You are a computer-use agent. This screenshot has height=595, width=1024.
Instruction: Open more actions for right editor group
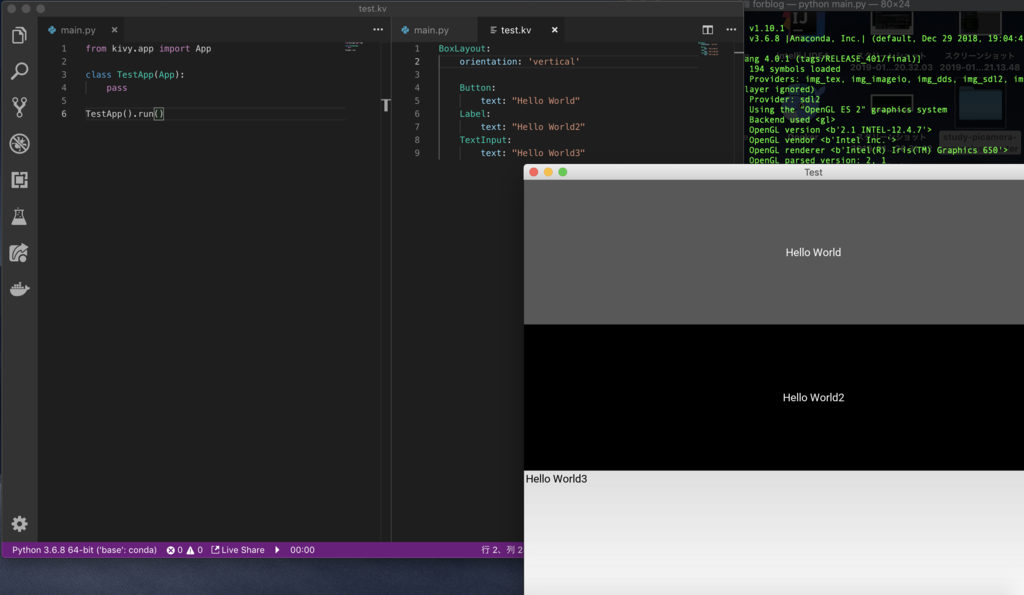tap(731, 29)
